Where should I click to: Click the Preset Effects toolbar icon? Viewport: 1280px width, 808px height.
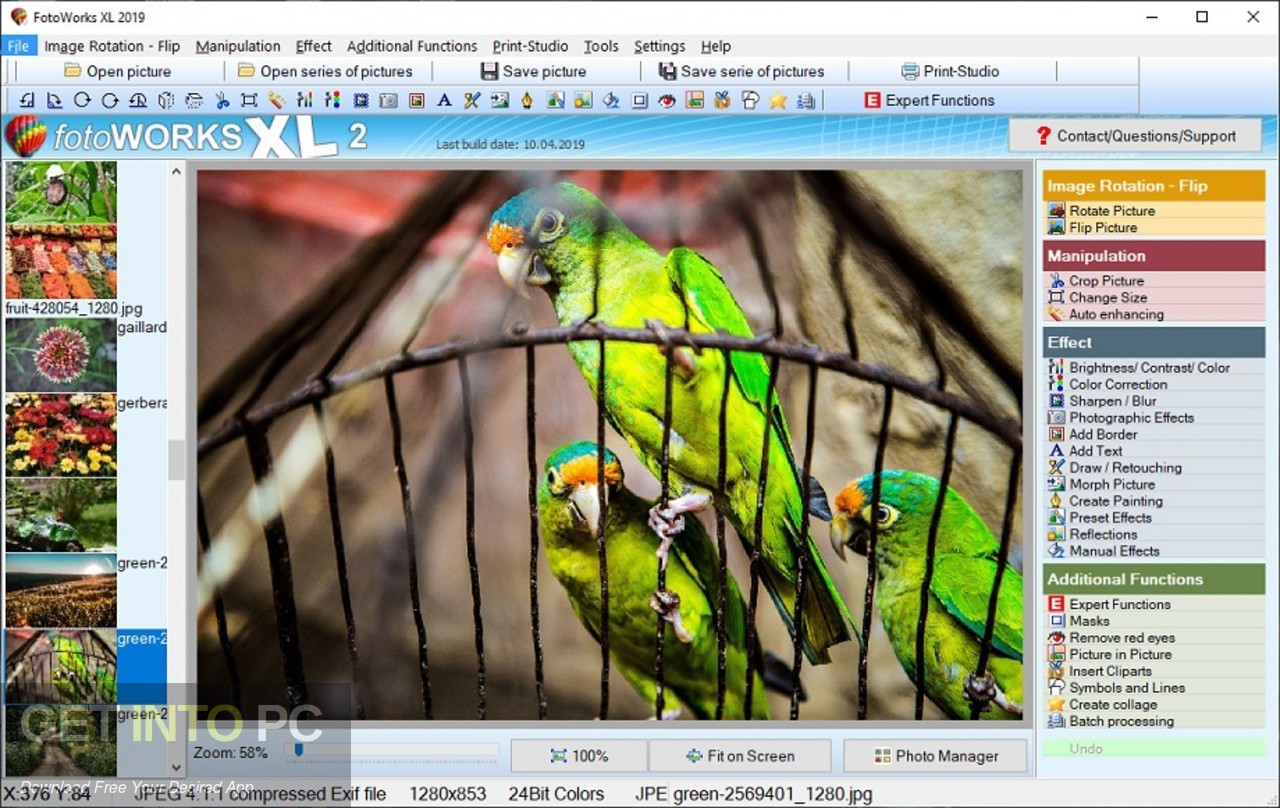point(556,100)
